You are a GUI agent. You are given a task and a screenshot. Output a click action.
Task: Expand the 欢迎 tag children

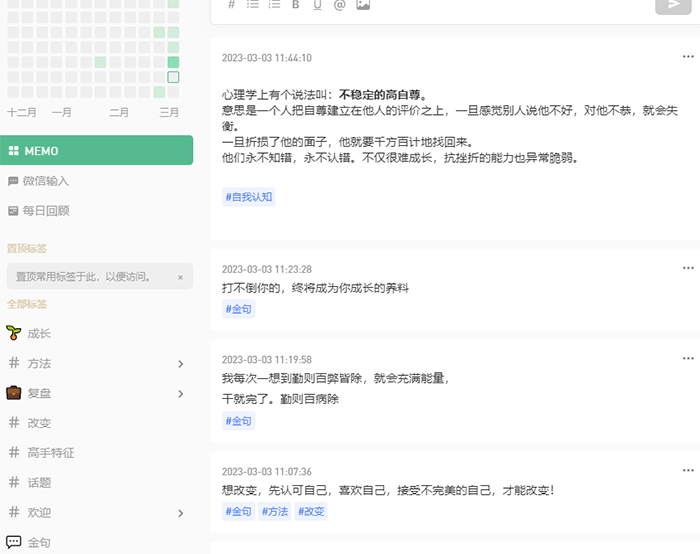click(181, 513)
